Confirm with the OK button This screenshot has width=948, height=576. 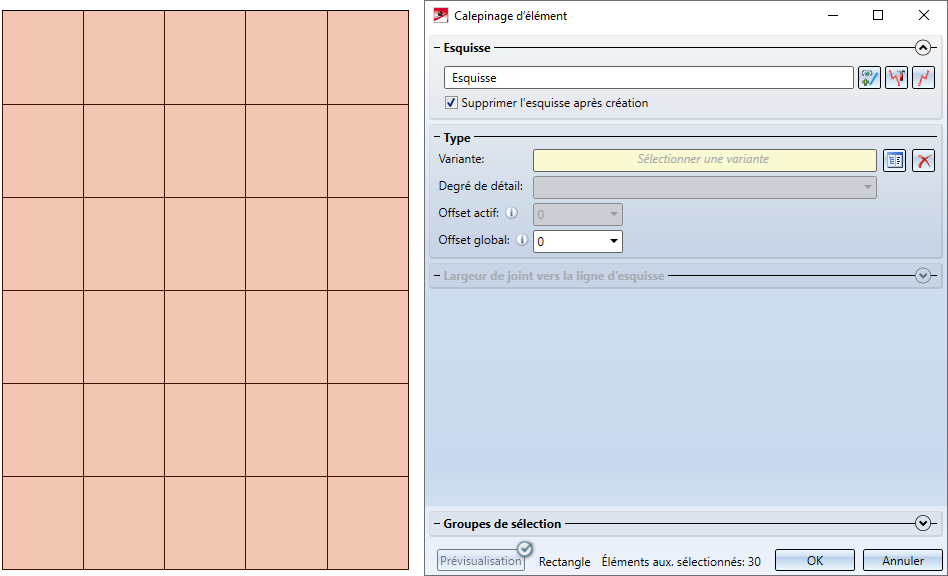tap(814, 560)
